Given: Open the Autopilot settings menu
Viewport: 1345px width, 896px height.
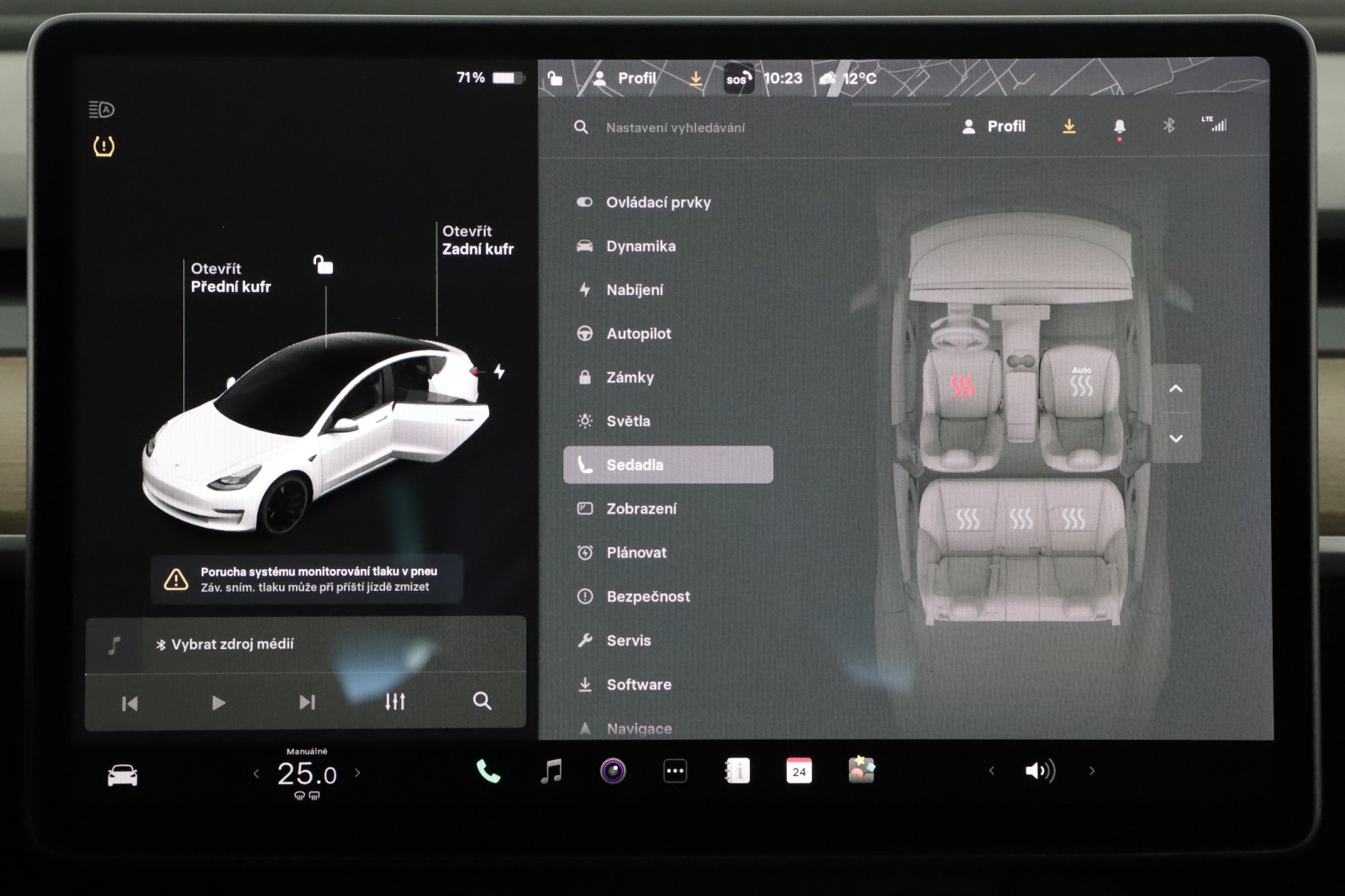Looking at the screenshot, I should point(638,334).
